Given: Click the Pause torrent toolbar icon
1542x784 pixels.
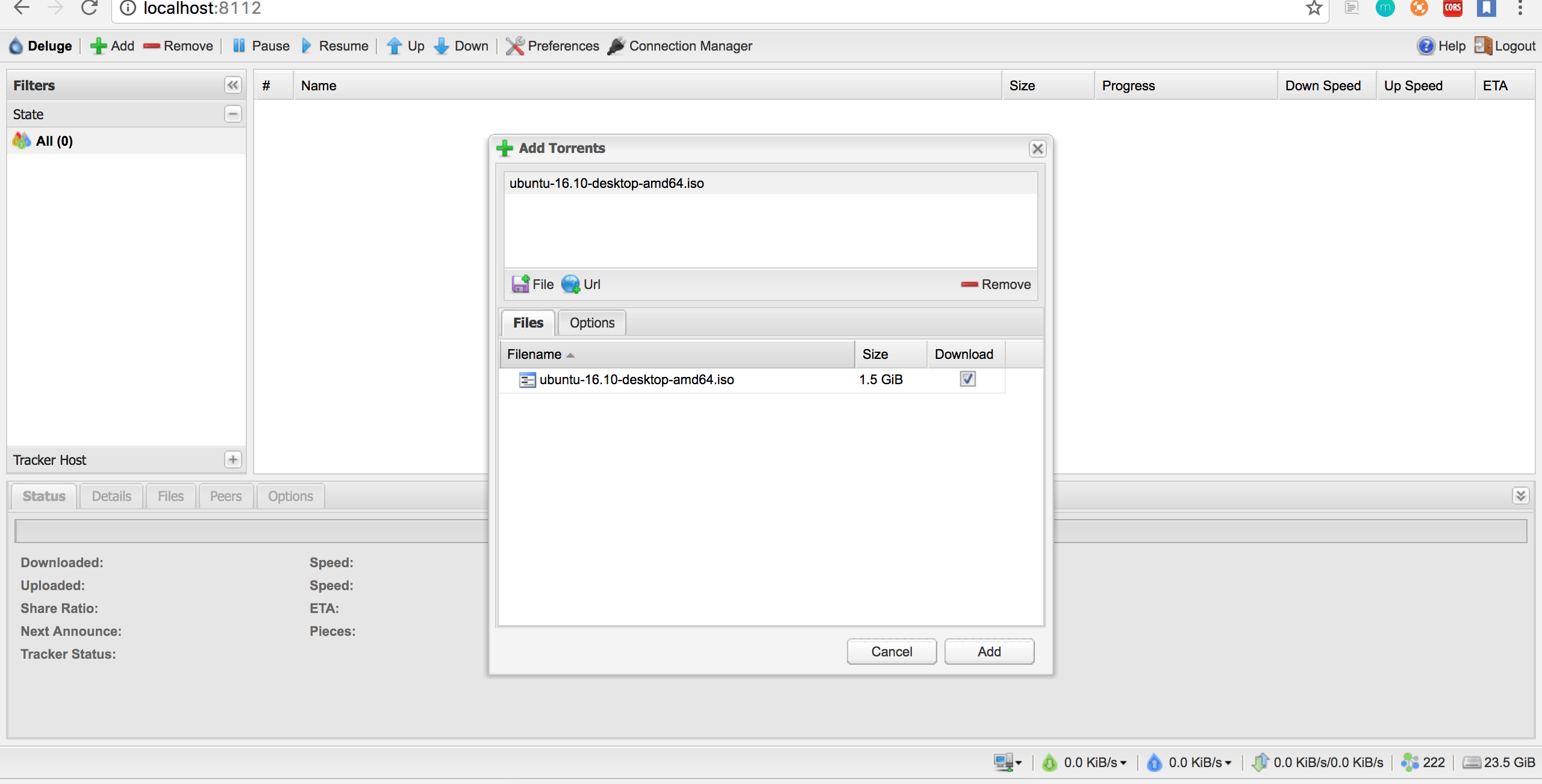Looking at the screenshot, I should coord(239,46).
